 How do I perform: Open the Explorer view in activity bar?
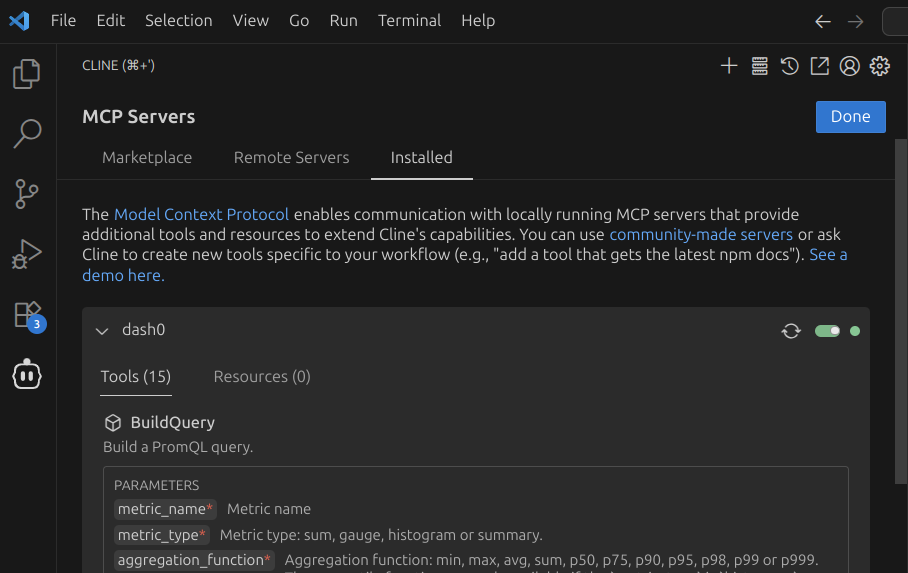(x=27, y=73)
